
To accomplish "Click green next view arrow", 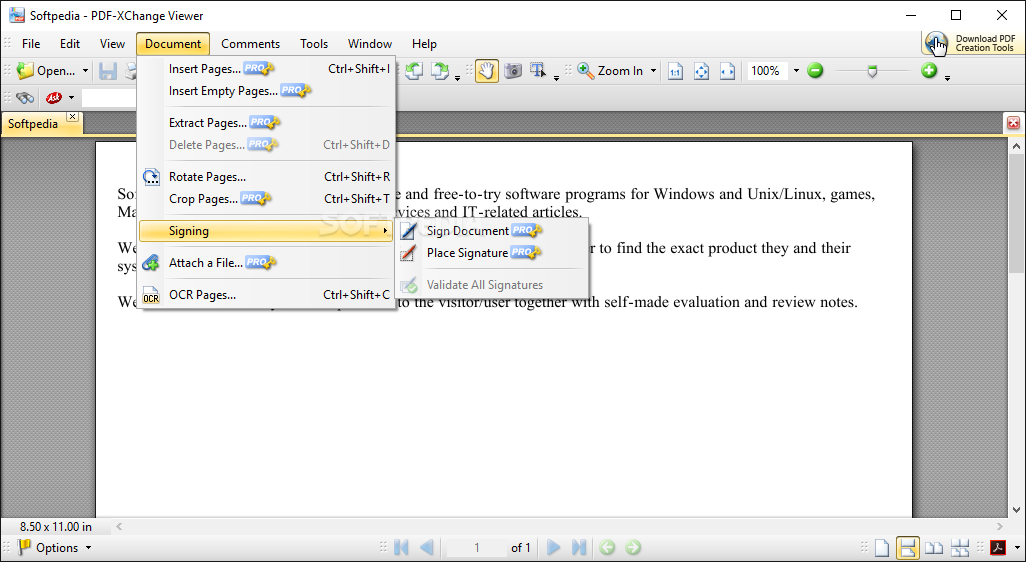I will (633, 548).
